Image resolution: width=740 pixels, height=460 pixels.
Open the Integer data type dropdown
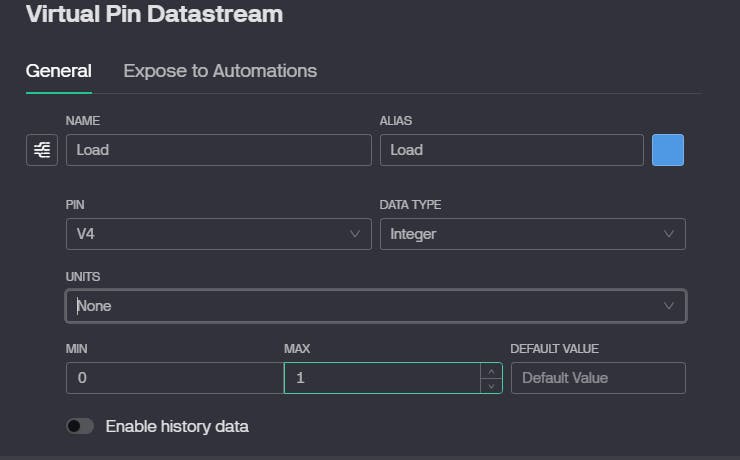tap(520, 234)
